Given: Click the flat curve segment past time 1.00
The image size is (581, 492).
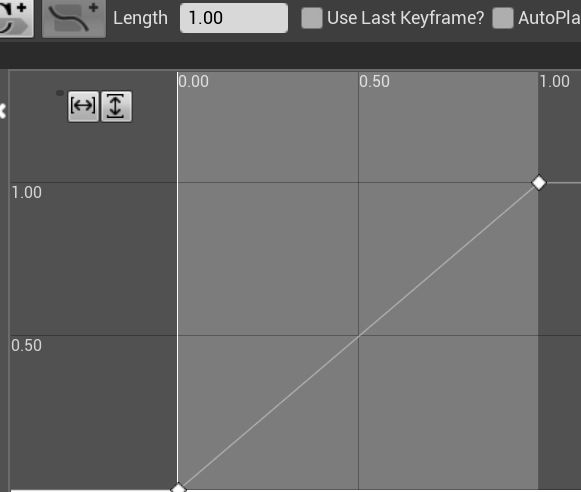Looking at the screenshot, I should [564, 183].
